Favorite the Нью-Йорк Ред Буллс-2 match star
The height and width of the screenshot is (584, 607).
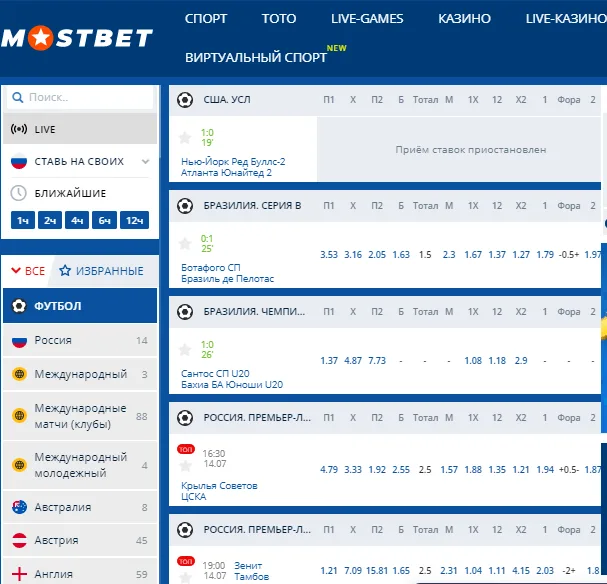tap(185, 137)
